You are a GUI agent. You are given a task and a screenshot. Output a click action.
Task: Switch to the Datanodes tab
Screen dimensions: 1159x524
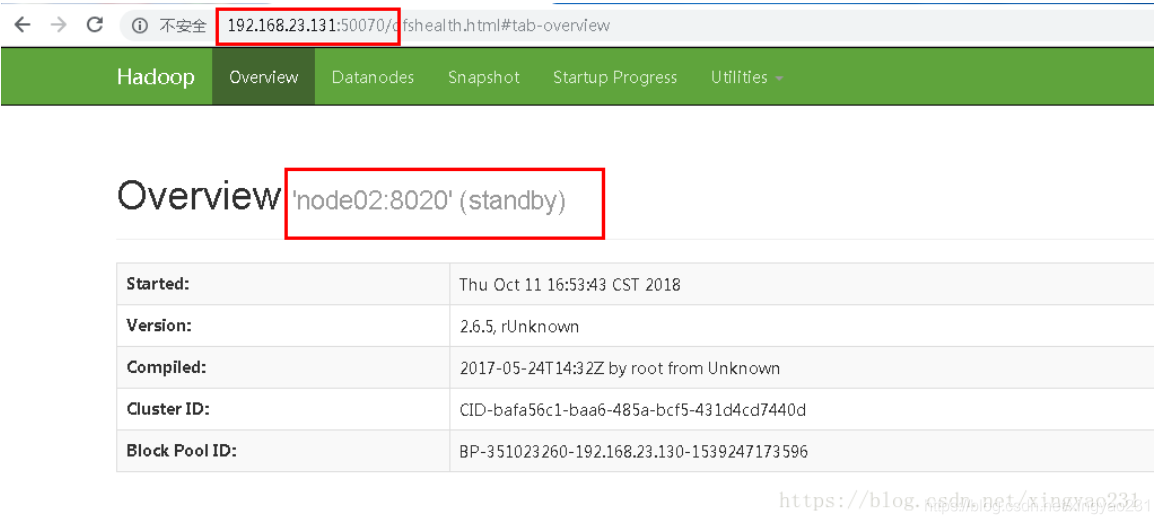pos(373,77)
